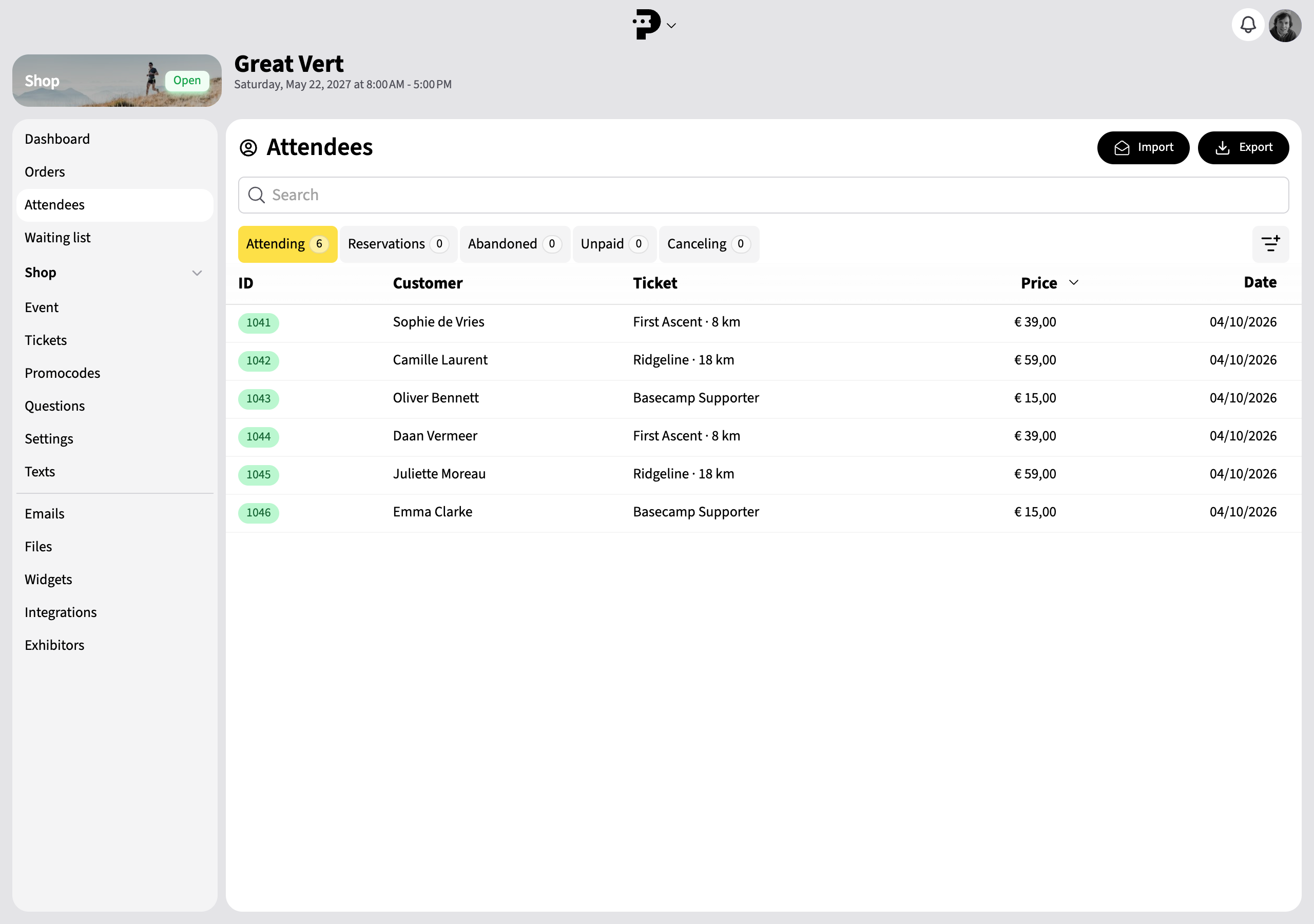The height and width of the screenshot is (924, 1314).
Task: Click the Open status badge
Action: point(187,81)
